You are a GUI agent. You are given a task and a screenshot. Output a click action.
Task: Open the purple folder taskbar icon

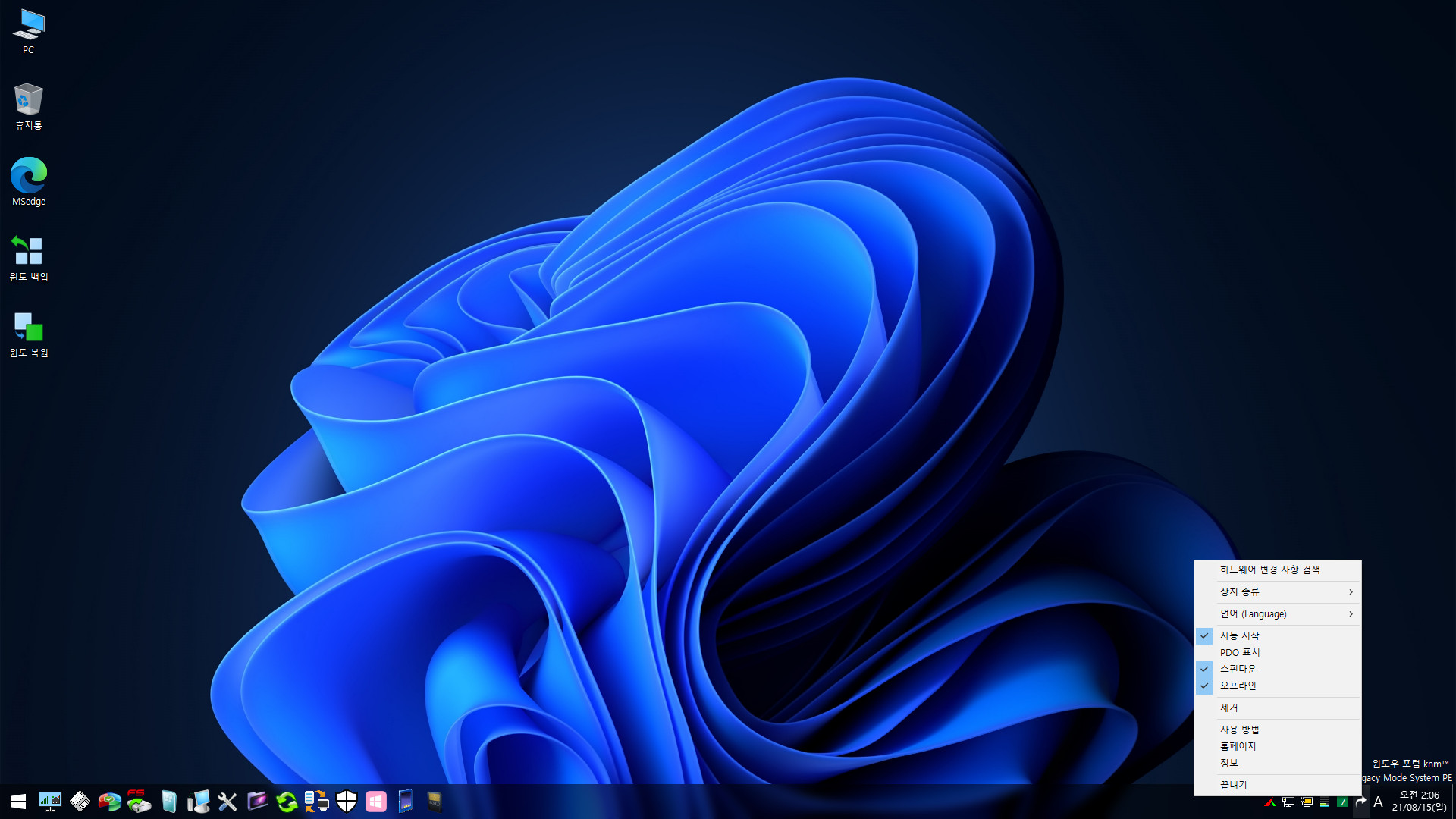258,802
